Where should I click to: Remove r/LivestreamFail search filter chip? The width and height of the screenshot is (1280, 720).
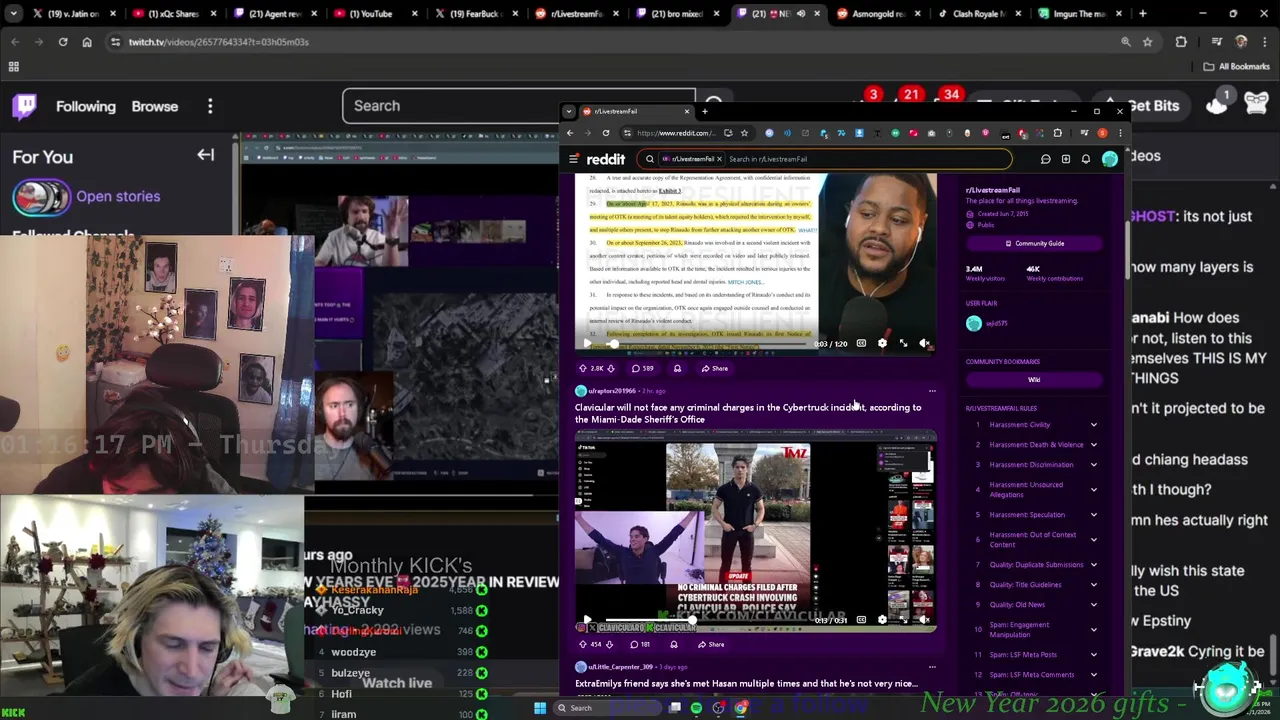coord(718,159)
